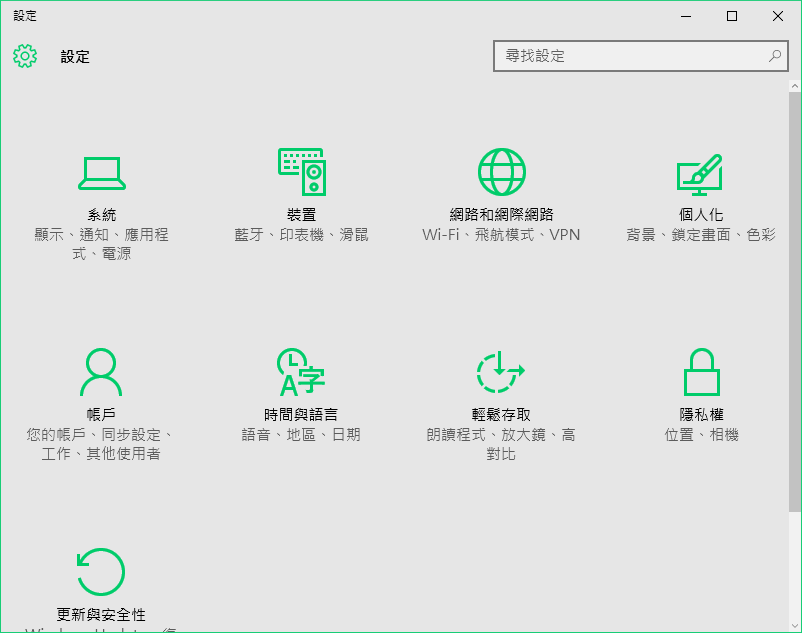Open the 個人化 paintbrush and monitor icon

(x=700, y=174)
